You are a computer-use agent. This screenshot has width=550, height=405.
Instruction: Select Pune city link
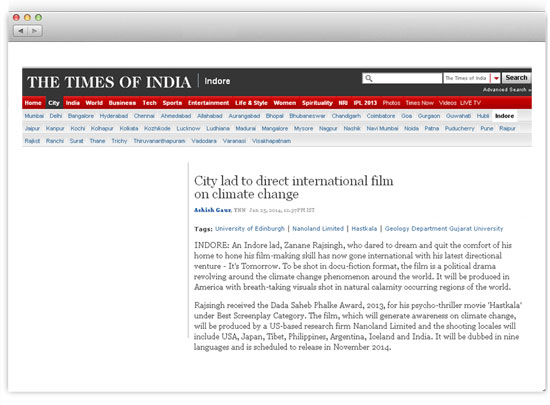pos(487,128)
